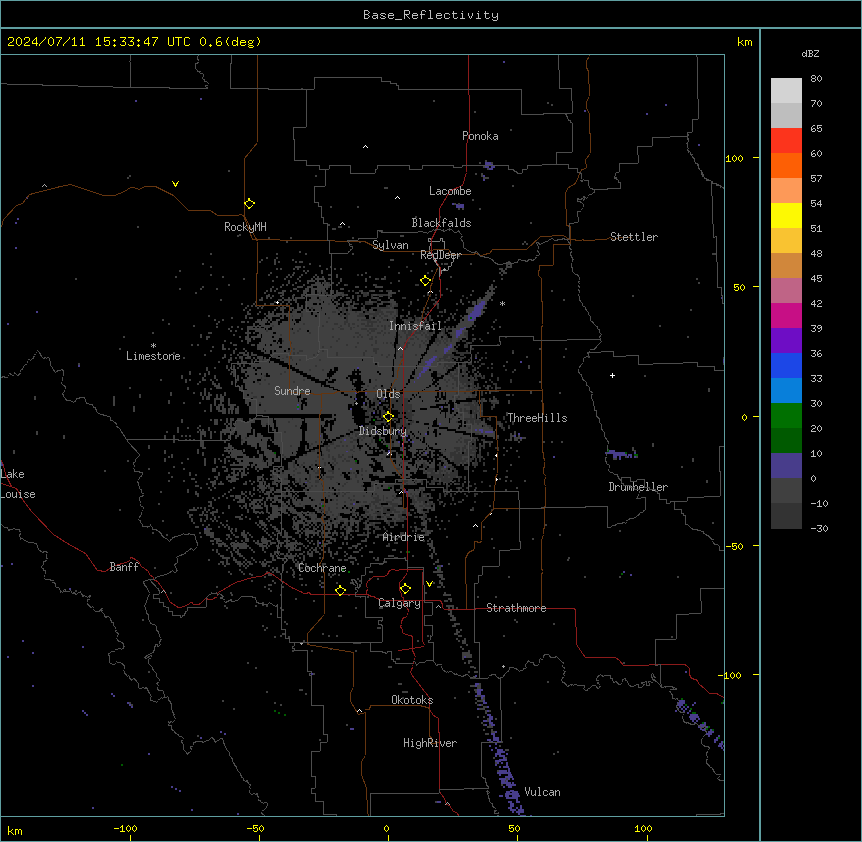This screenshot has height=842, width=862.
Task: Select the magenta 39-42 dBZ legend swatch
Action: 786,315
